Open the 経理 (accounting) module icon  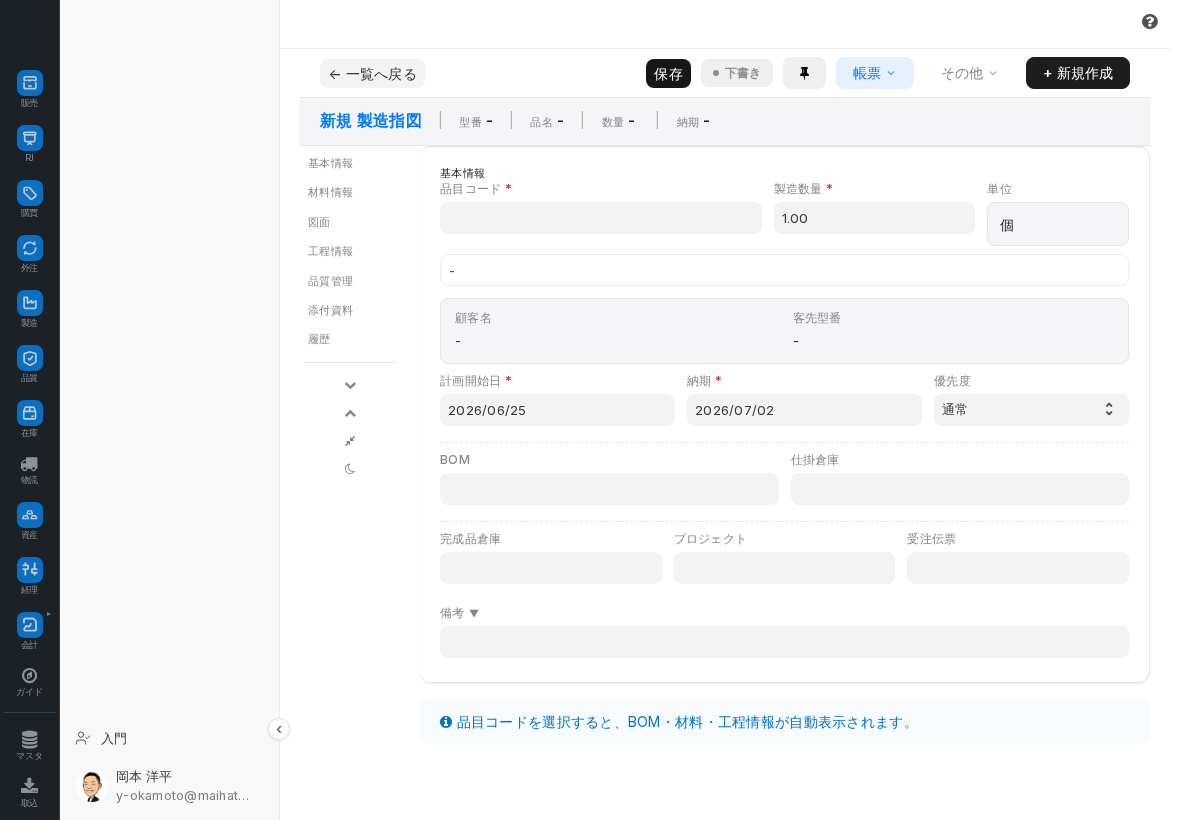[29, 569]
